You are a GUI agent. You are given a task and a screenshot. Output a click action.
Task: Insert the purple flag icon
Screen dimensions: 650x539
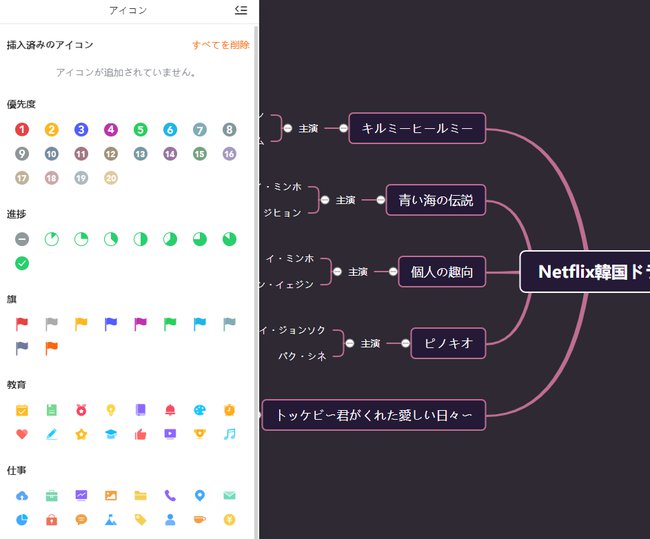coord(141,324)
